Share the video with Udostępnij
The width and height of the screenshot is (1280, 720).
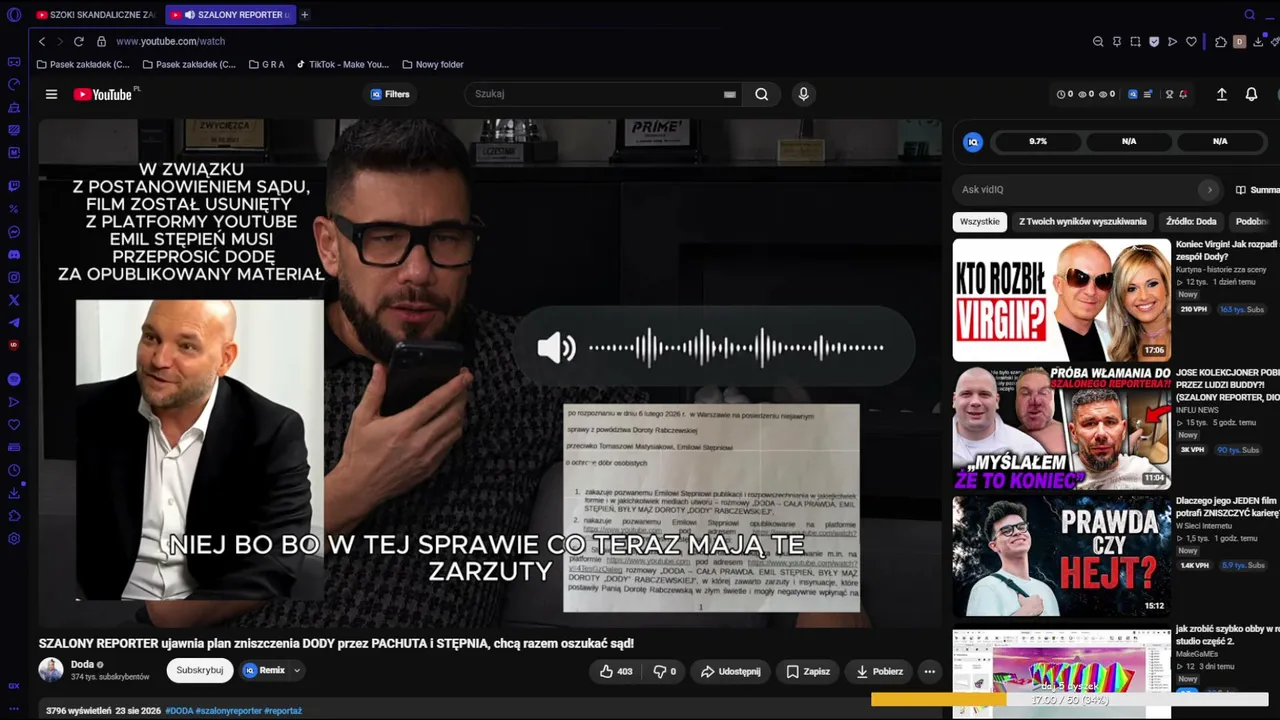[x=731, y=671]
